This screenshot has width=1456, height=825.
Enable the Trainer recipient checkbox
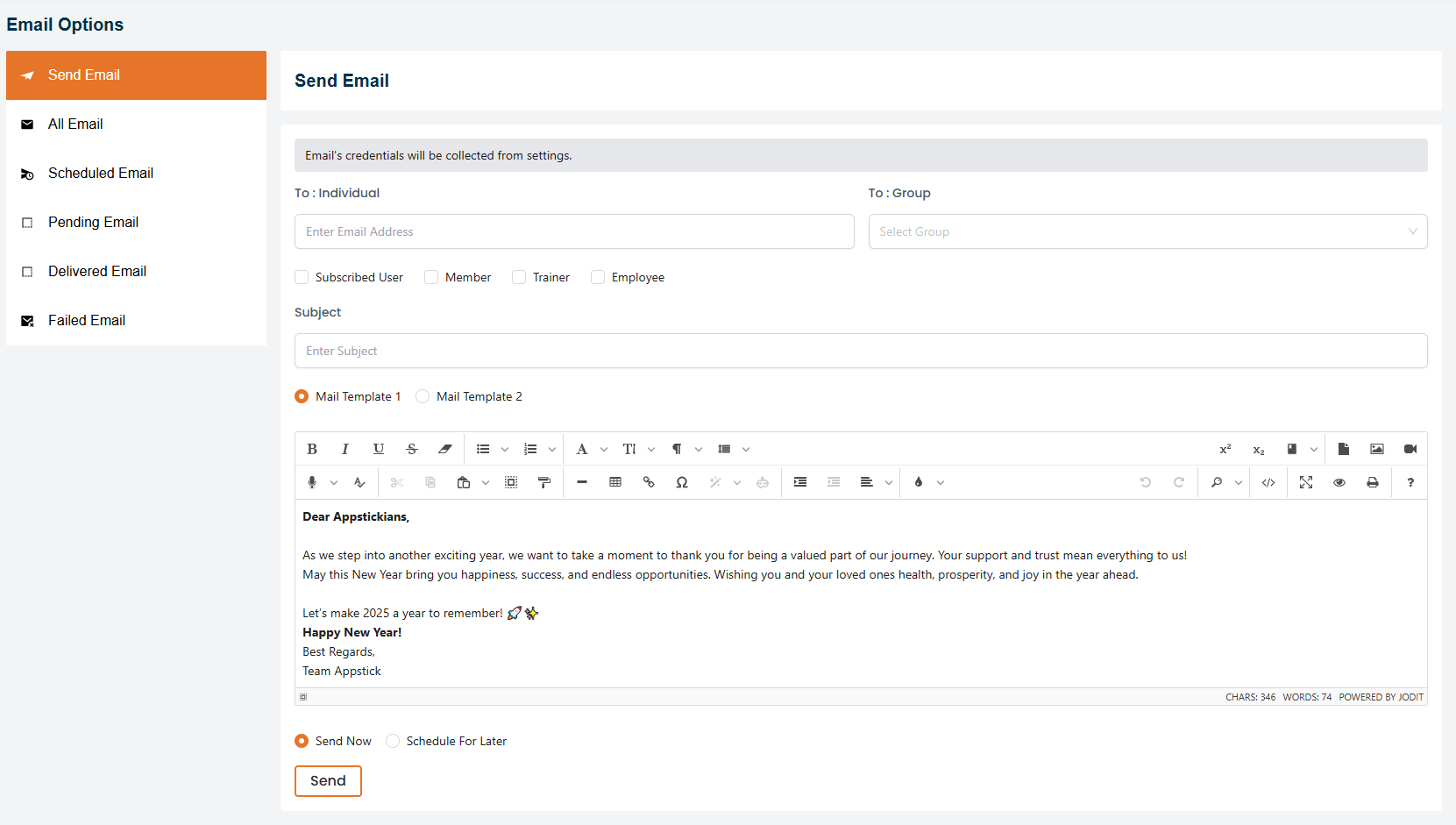[x=520, y=277]
